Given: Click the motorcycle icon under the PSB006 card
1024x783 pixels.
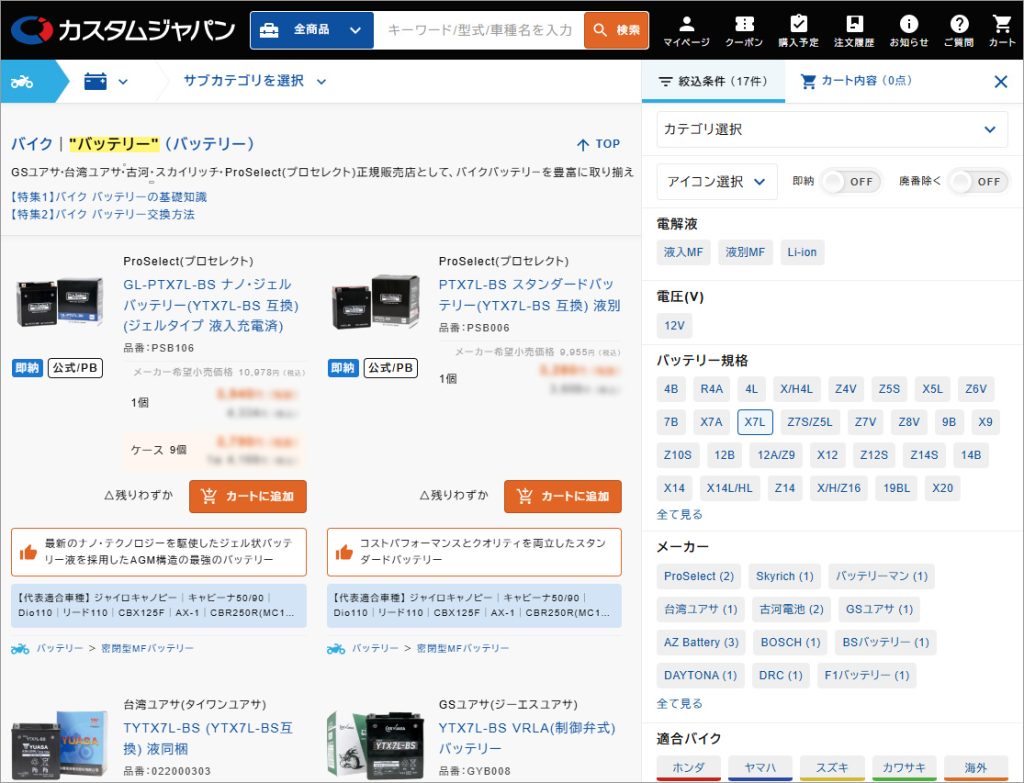Looking at the screenshot, I should (336, 648).
